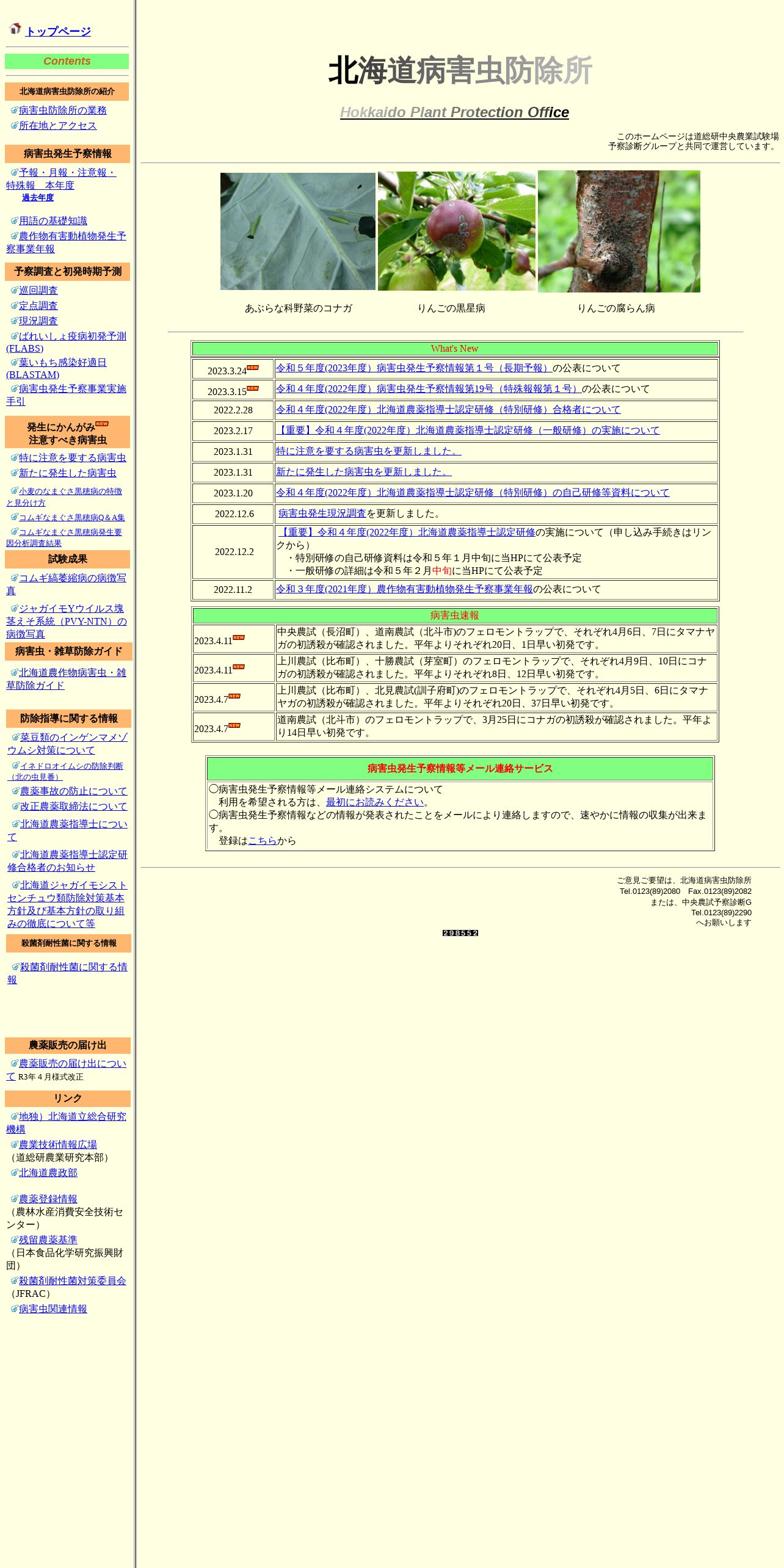Open 令和4年度 予察情報第19号 特殊報第1号 link
Image resolution: width=784 pixels, height=1568 pixels.
pyautogui.click(x=429, y=389)
